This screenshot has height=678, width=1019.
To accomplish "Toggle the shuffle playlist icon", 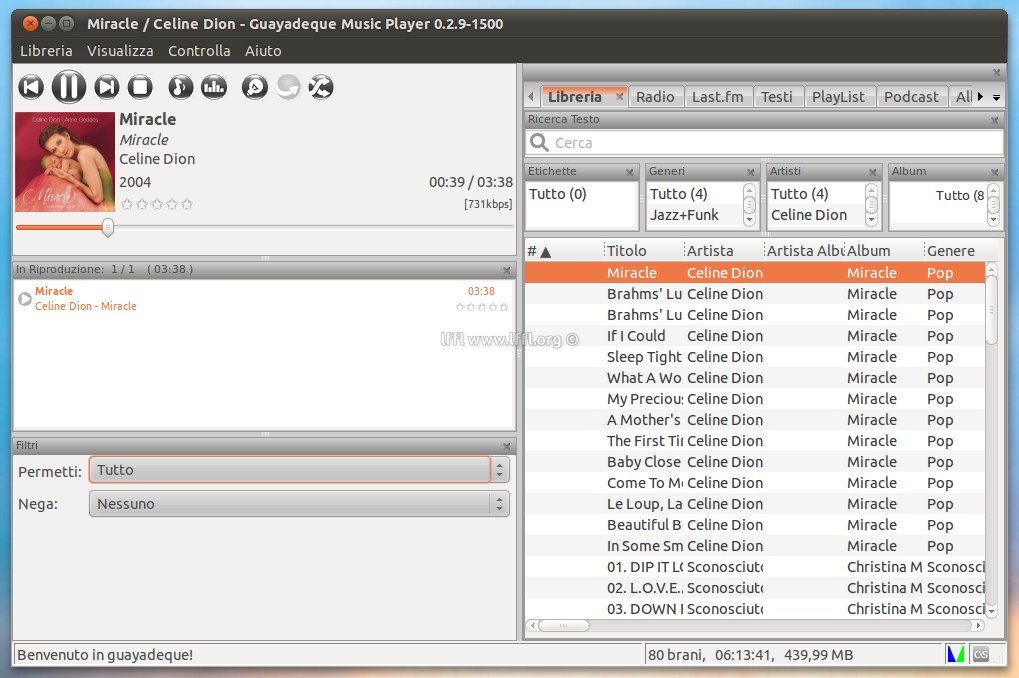I will (321, 87).
